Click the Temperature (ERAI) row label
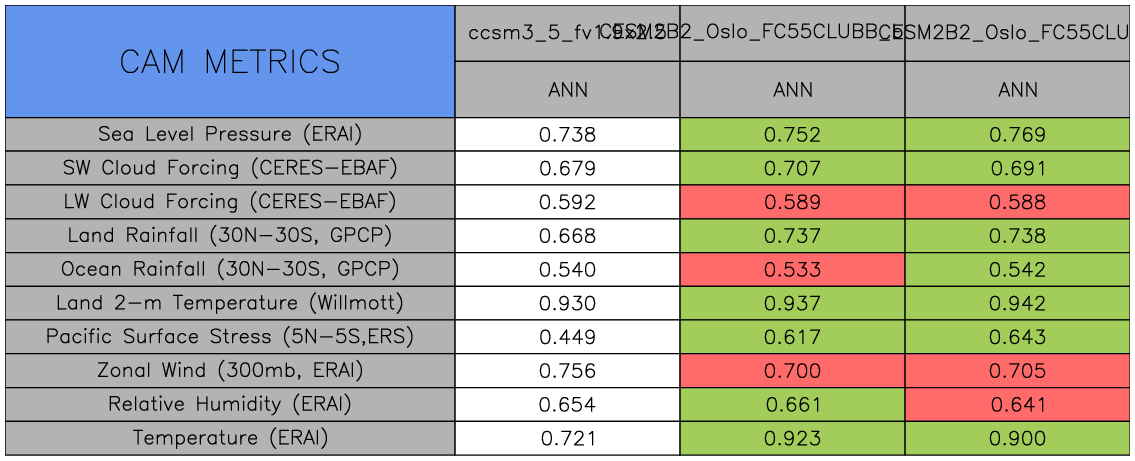The width and height of the screenshot is (1135, 461). pos(230,438)
